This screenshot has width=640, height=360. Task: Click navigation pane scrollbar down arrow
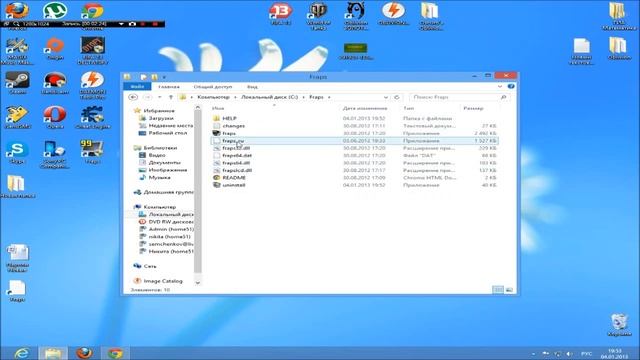point(198,282)
